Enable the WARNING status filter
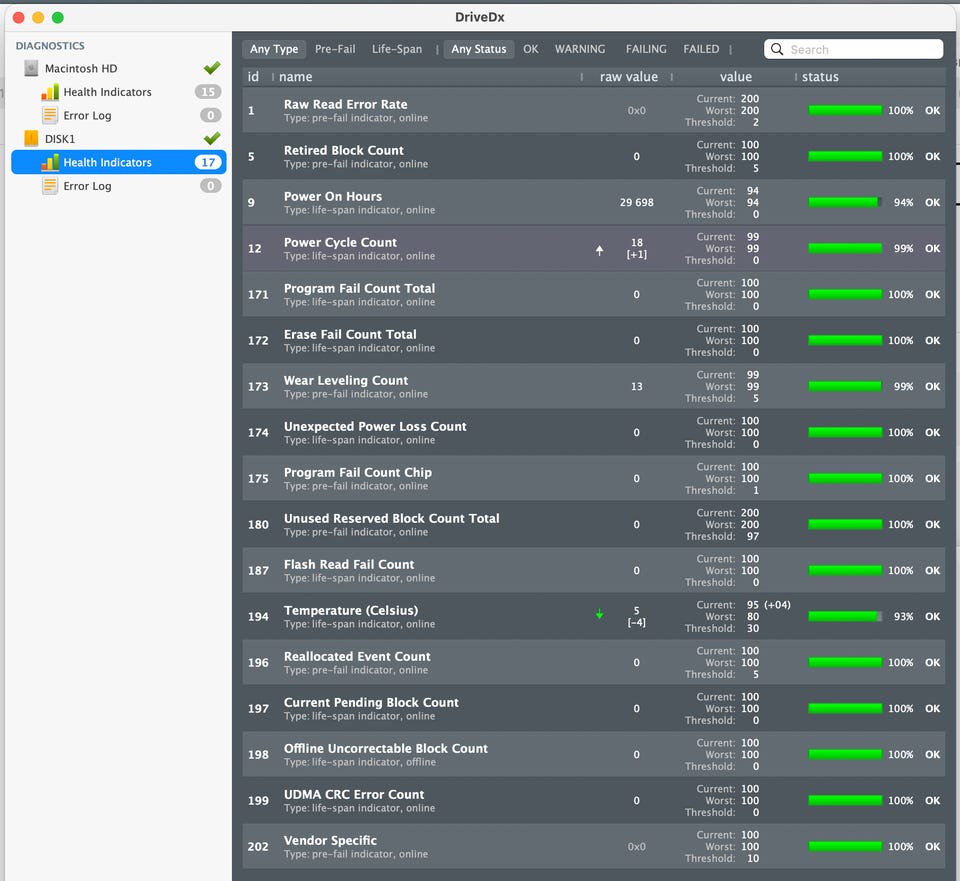The height and width of the screenshot is (881, 960). coord(580,49)
